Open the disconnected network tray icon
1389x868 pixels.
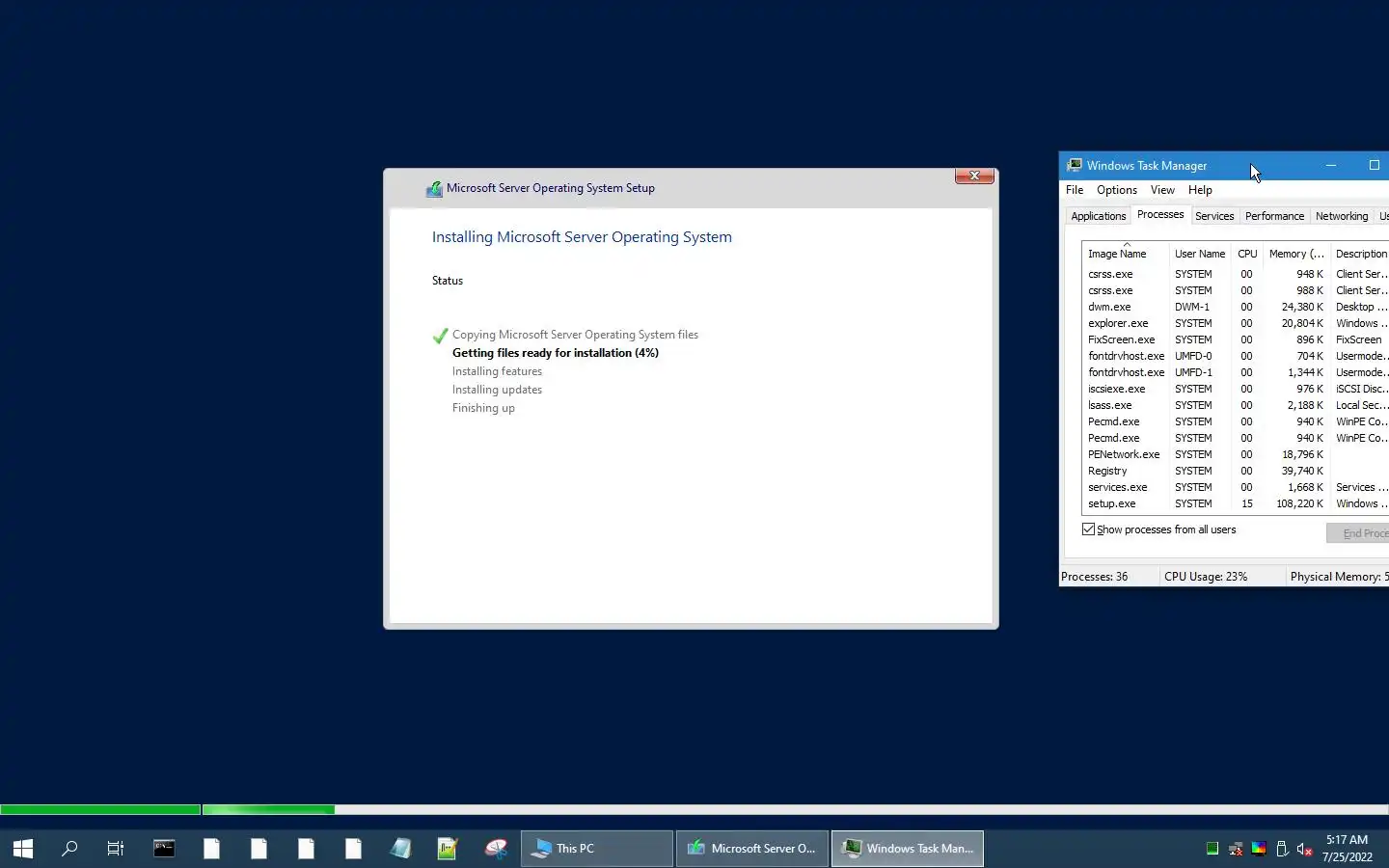point(1236,849)
